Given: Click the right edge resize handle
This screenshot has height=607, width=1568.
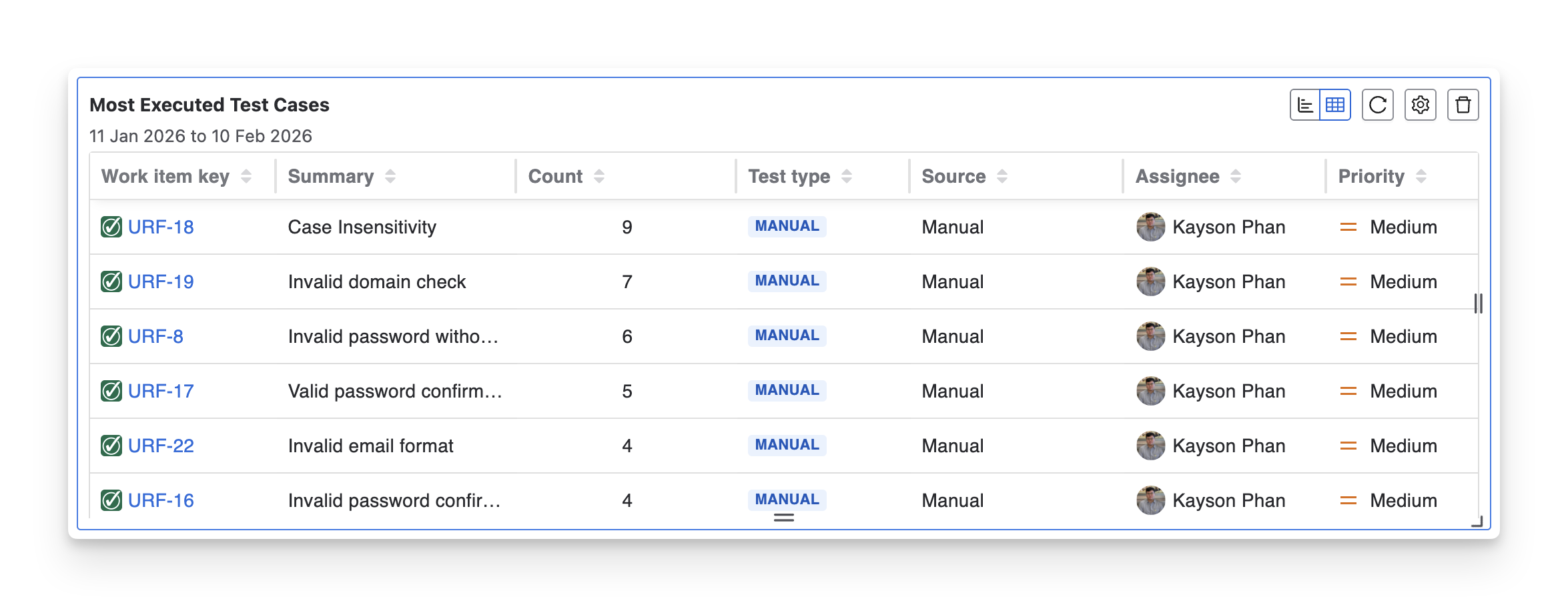Looking at the screenshot, I should 1478,303.
